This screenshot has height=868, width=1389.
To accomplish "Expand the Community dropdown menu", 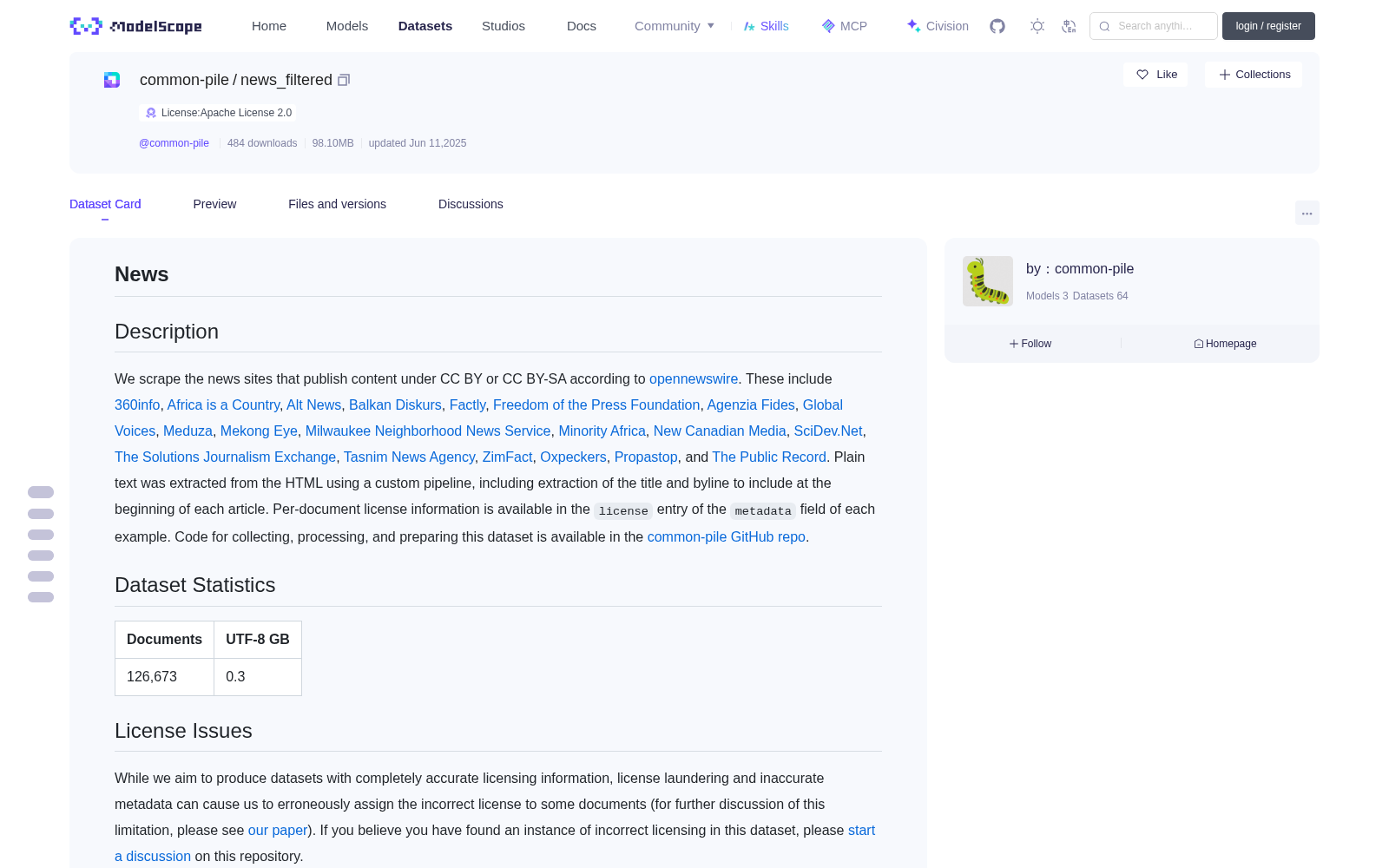I will pos(675,26).
